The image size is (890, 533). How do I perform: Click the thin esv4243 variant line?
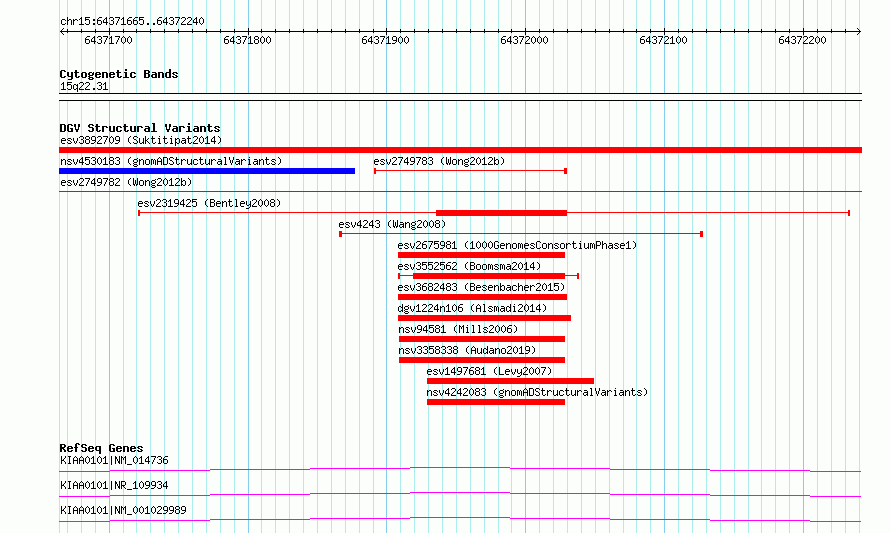pyautogui.click(x=521, y=234)
